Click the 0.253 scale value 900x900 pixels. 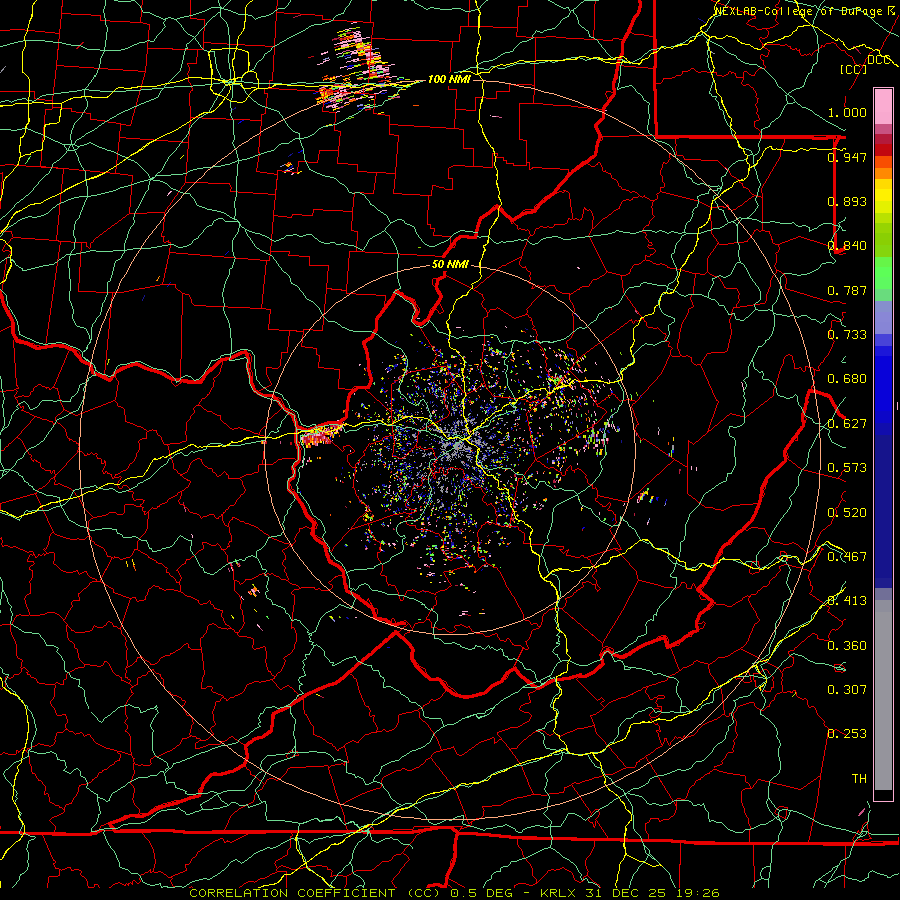point(847,734)
